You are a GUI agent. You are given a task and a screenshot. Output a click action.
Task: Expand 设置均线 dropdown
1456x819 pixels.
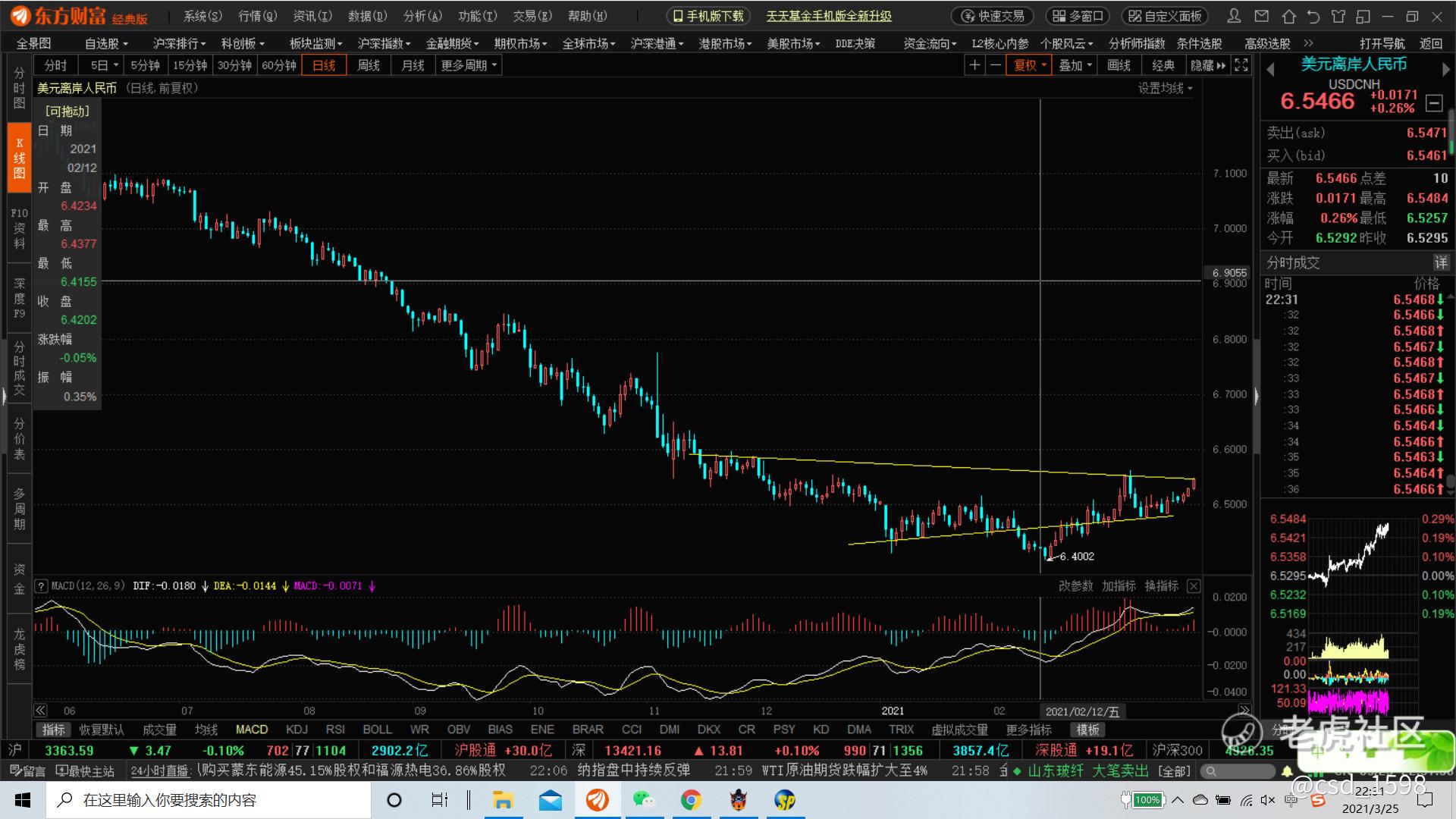[1166, 88]
